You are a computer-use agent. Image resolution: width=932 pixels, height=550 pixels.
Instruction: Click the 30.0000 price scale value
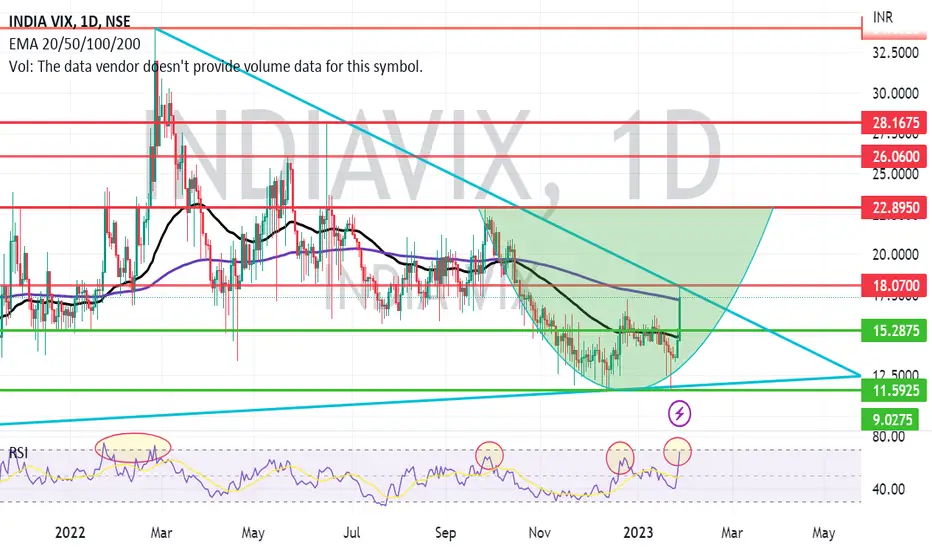[895, 93]
